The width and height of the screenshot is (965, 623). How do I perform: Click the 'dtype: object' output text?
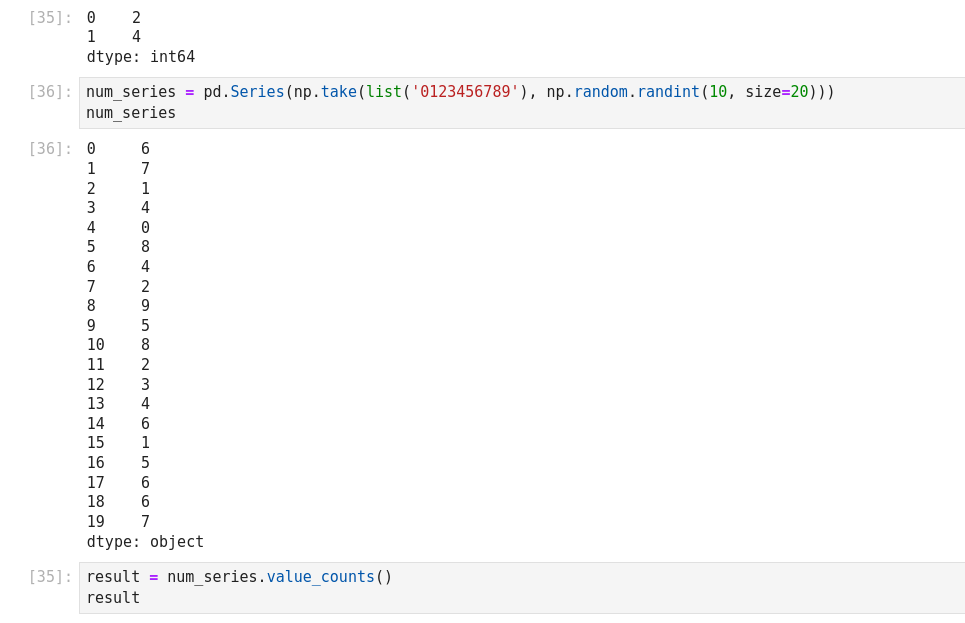[x=145, y=542]
